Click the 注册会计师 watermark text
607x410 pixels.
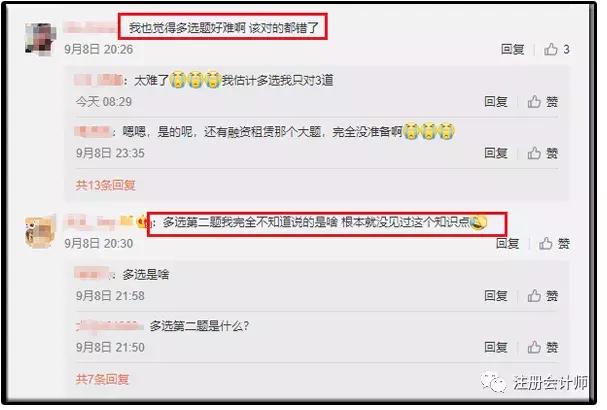pos(550,383)
